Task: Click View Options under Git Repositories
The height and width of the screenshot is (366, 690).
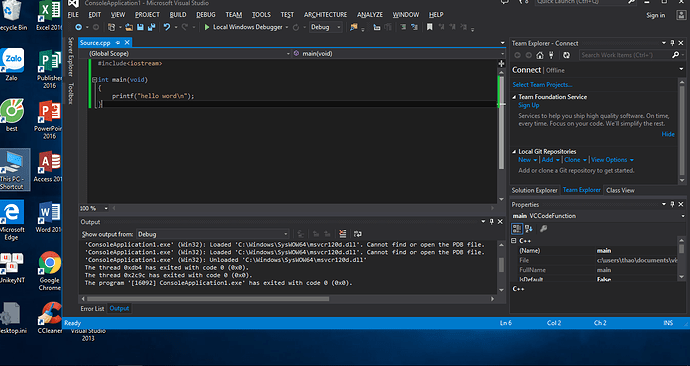Action: click(609, 160)
